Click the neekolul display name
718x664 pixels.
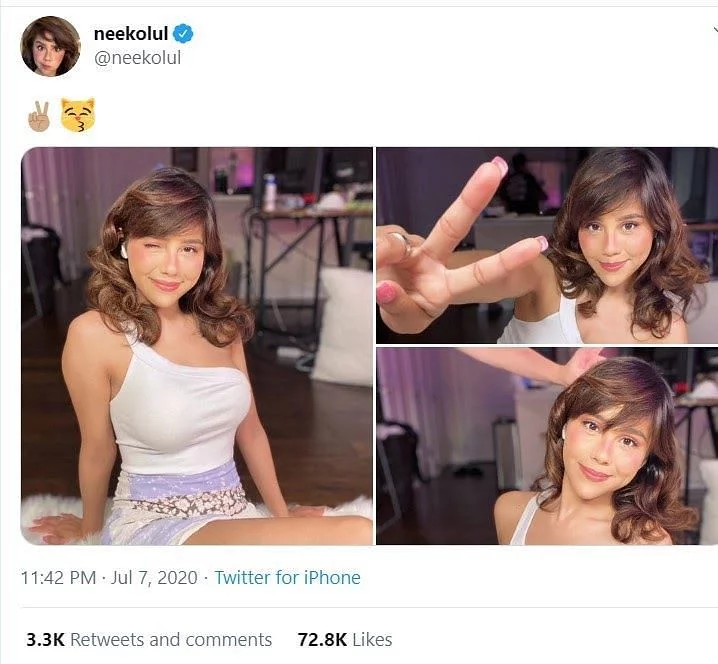pyautogui.click(x=131, y=34)
